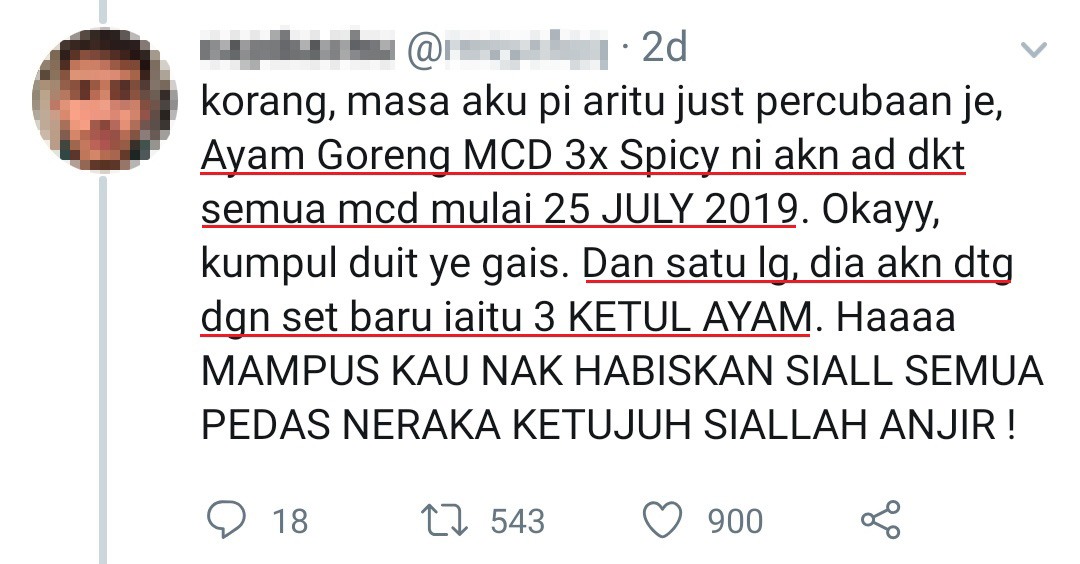
Task: Like the tweet with the heart icon
Action: pyautogui.click(x=662, y=520)
